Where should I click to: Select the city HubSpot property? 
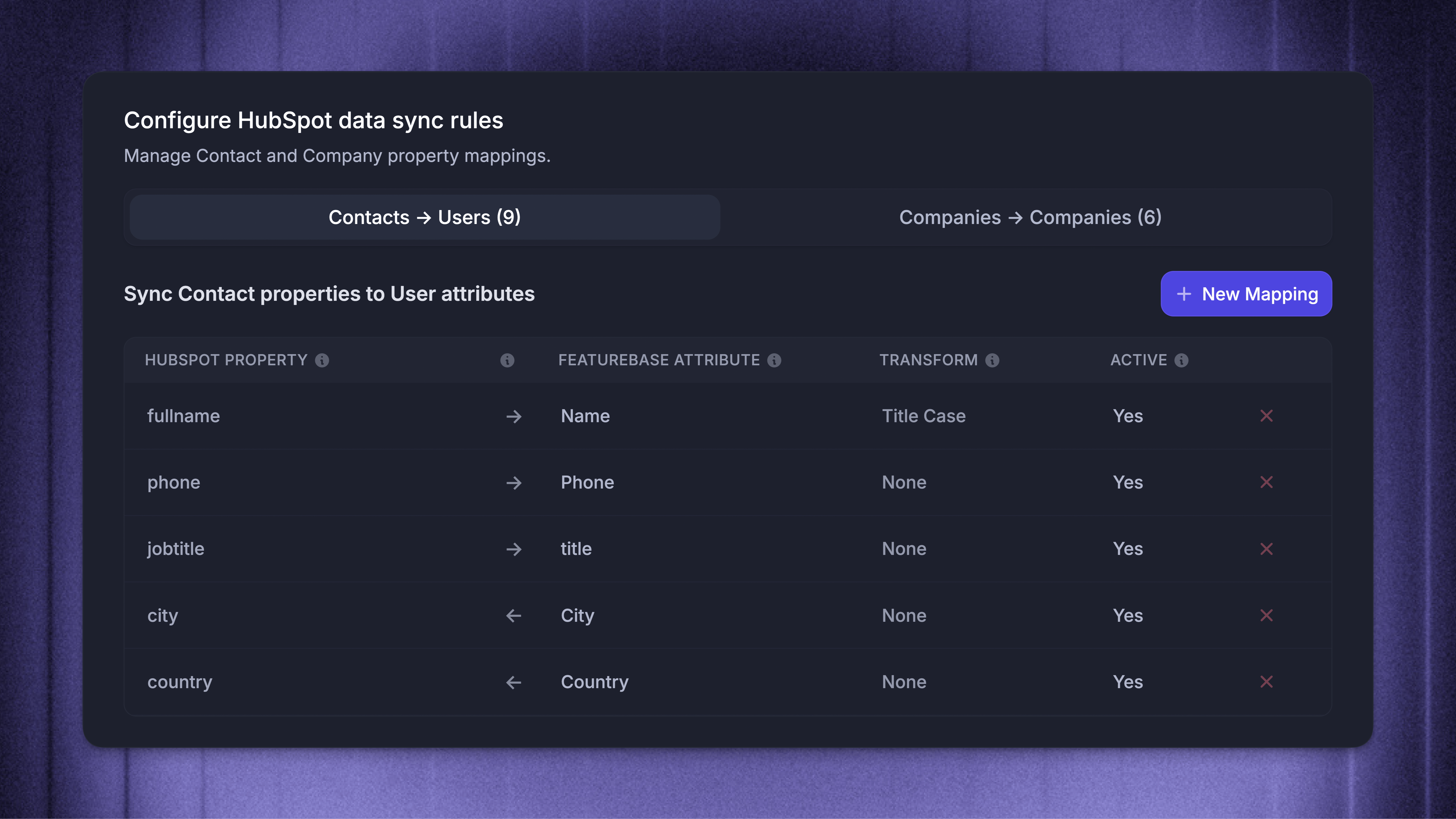coord(163,616)
